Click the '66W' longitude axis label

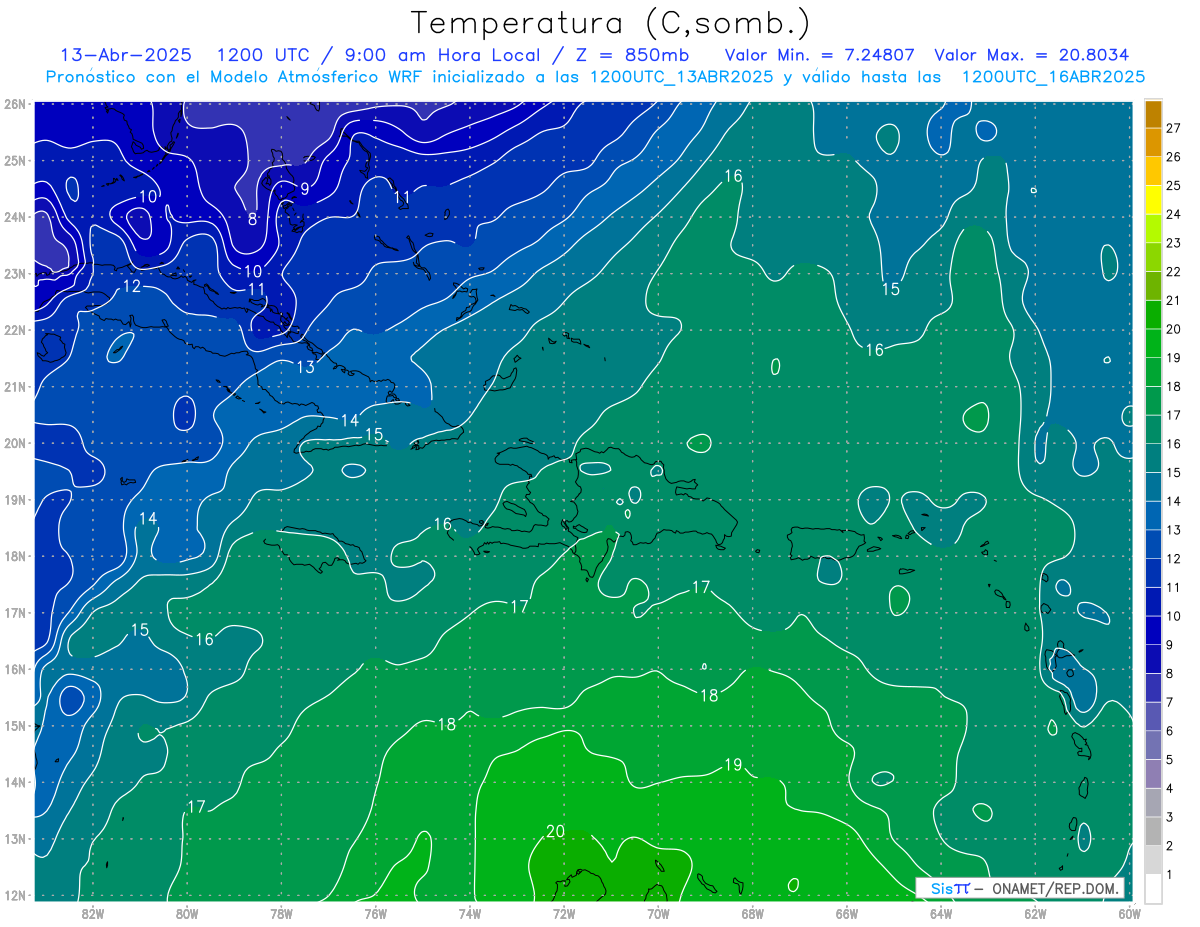(847, 913)
